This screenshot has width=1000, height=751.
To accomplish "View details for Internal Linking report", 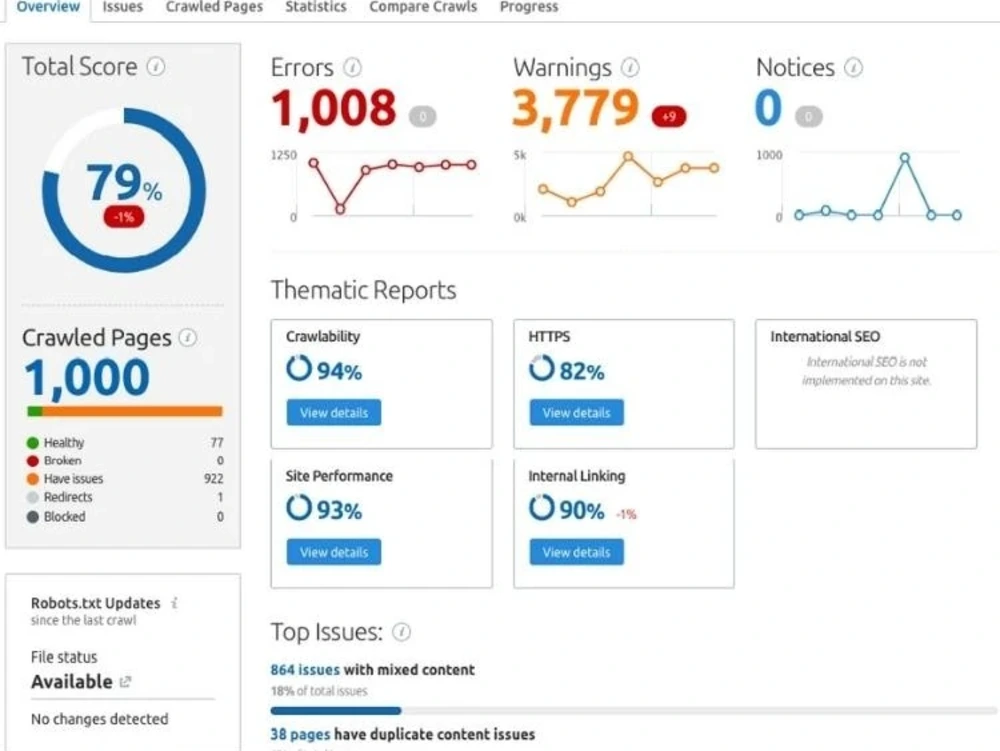I will pos(577,552).
